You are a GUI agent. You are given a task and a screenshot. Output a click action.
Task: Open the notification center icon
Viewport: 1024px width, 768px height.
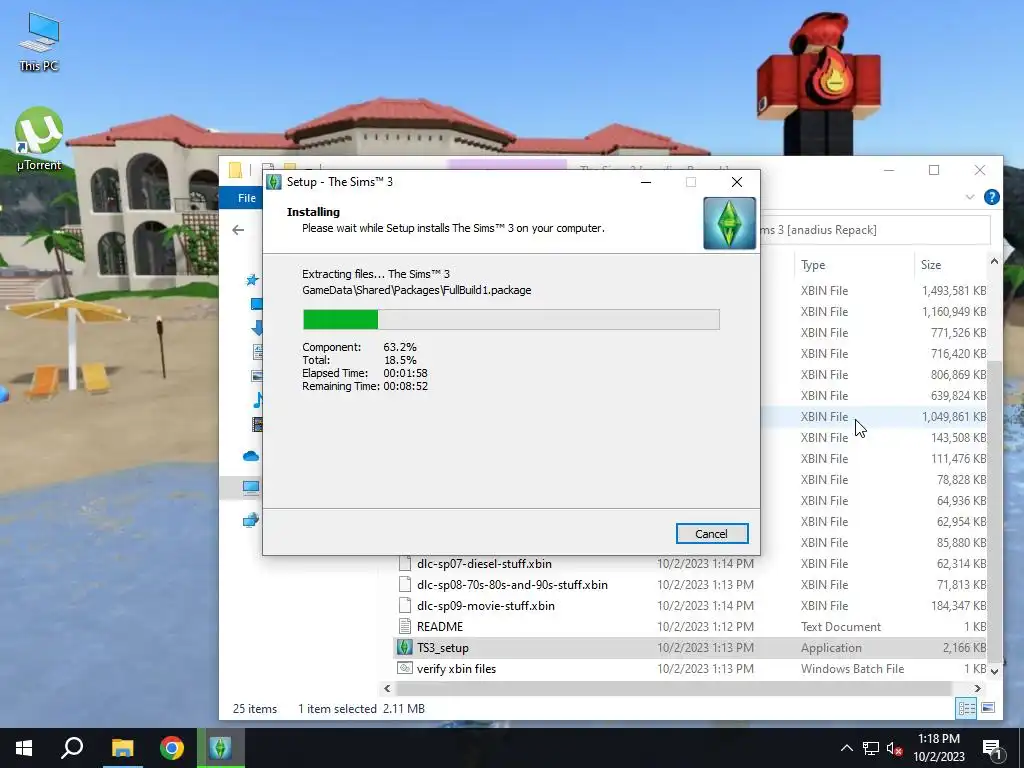tap(992, 748)
